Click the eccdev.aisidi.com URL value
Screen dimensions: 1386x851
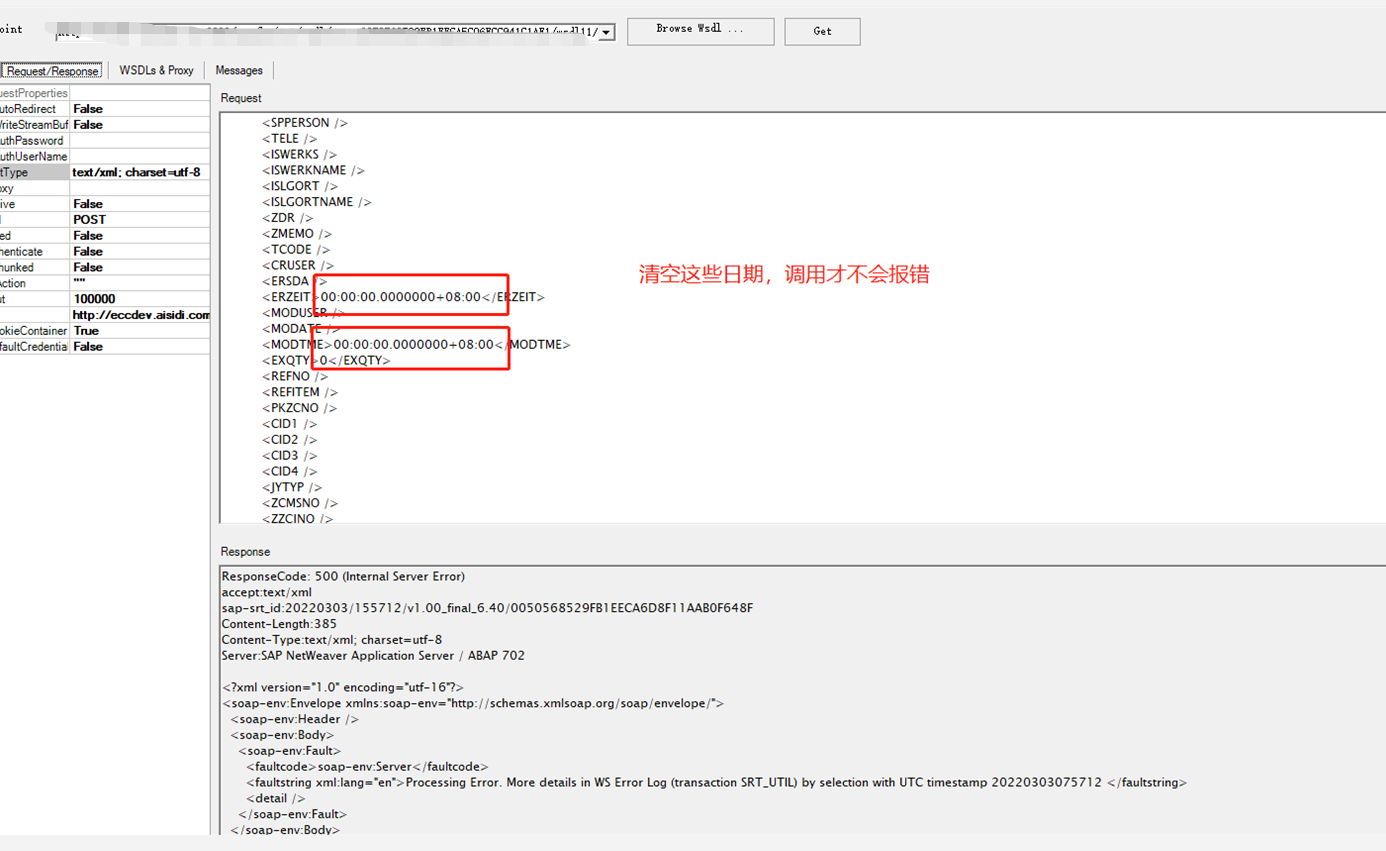139,314
